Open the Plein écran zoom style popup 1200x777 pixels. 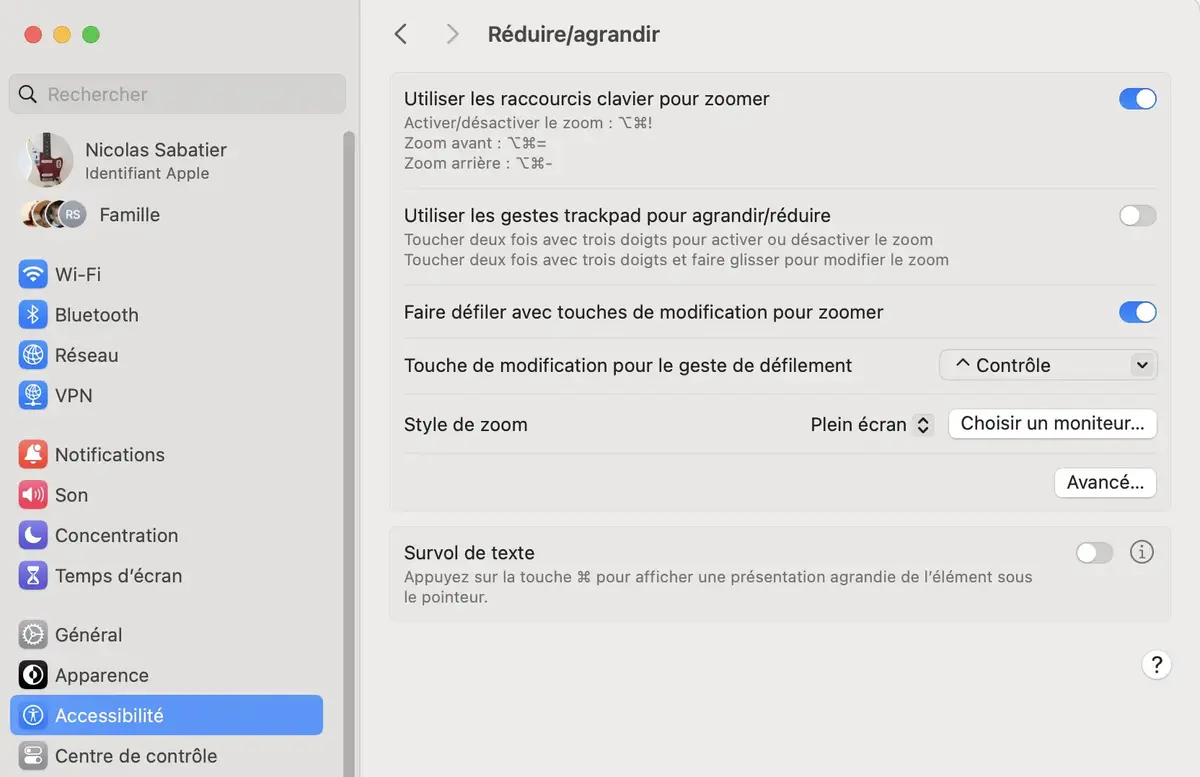[x=871, y=425]
